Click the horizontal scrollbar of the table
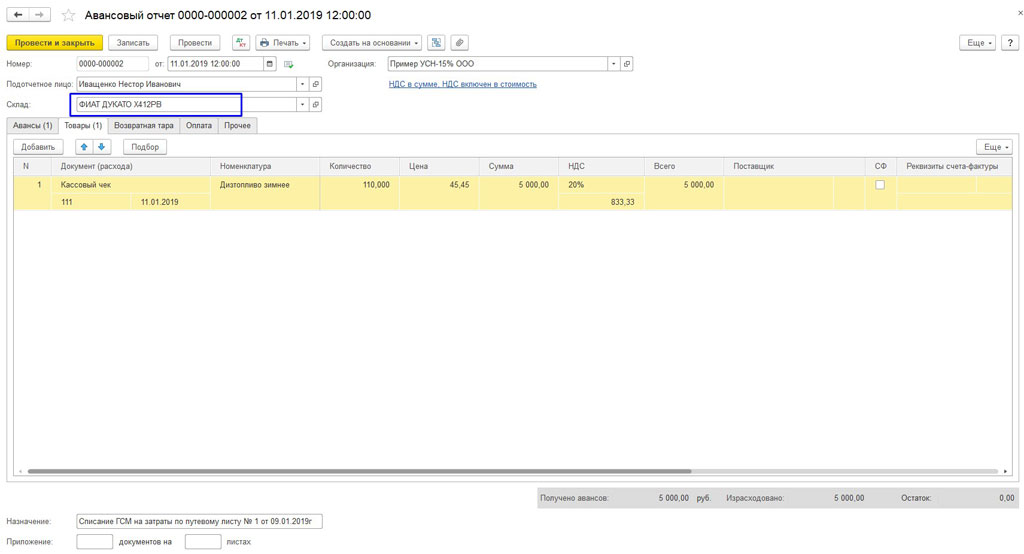1024x554 pixels. [x=359, y=471]
